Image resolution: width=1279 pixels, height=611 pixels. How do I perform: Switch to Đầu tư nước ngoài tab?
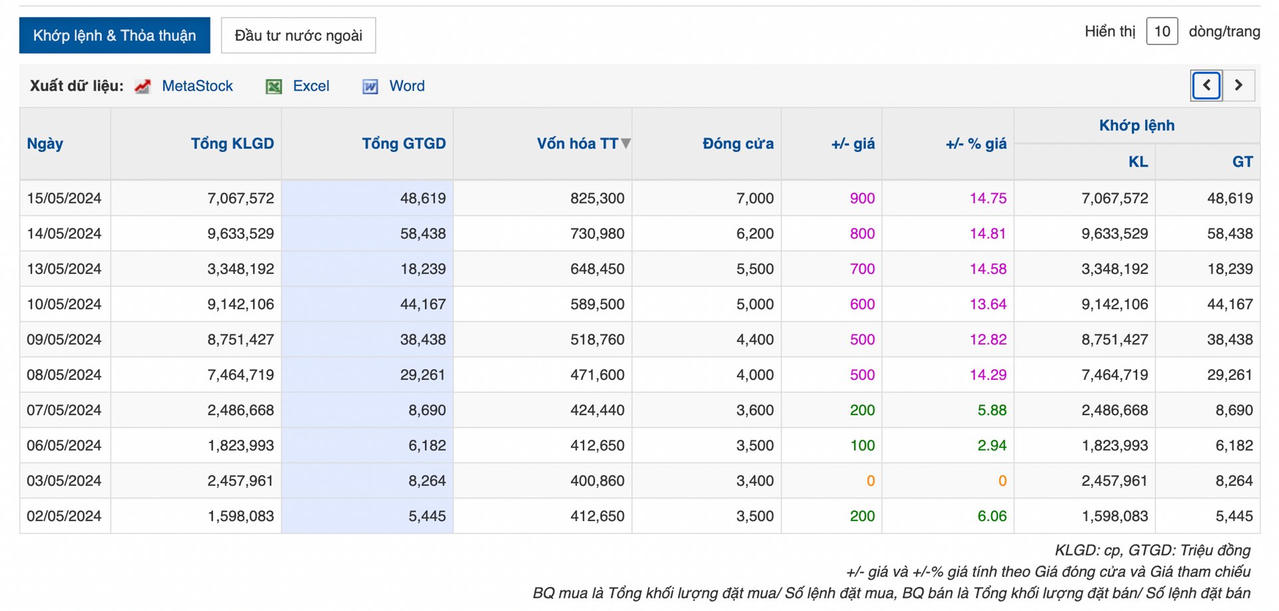(298, 36)
